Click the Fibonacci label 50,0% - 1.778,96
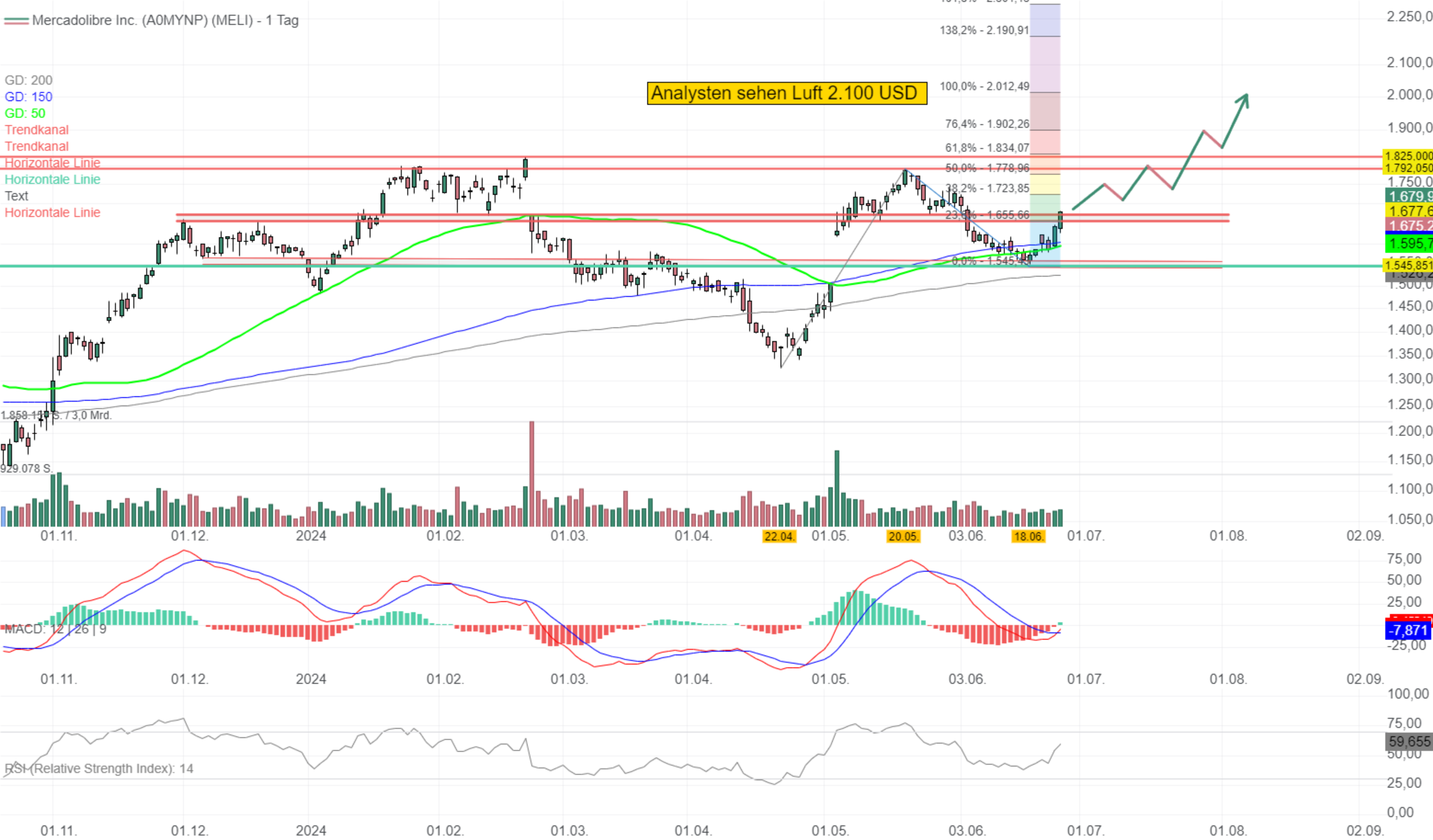Viewport: 1433px width, 840px height. pyautogui.click(x=987, y=168)
